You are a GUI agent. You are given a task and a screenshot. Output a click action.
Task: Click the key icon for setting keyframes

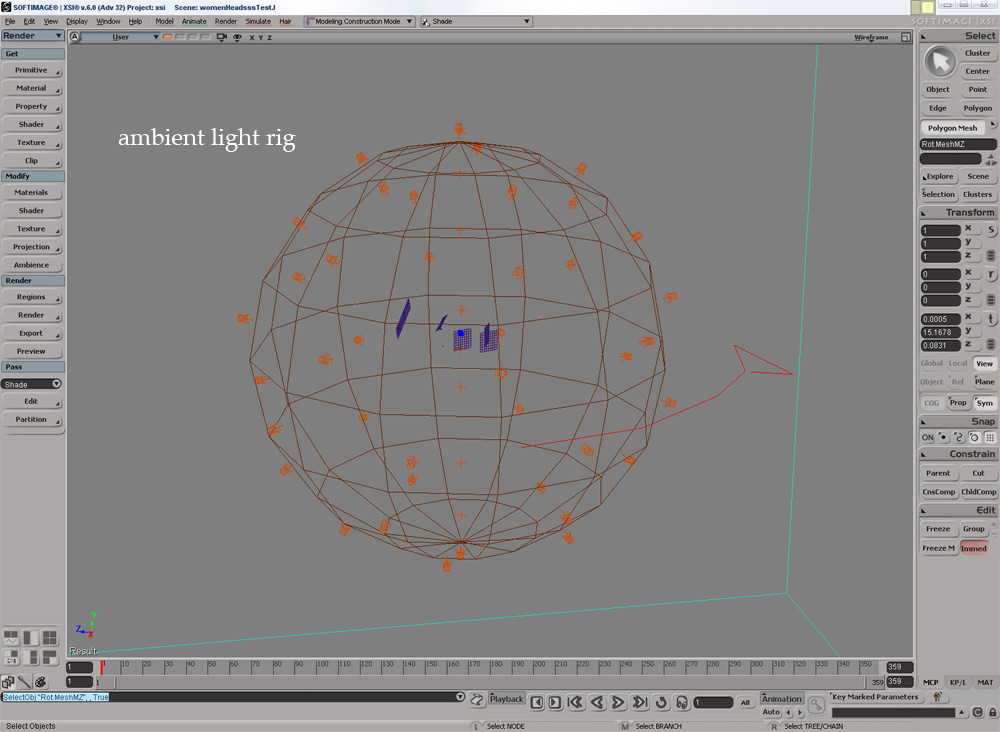816,705
